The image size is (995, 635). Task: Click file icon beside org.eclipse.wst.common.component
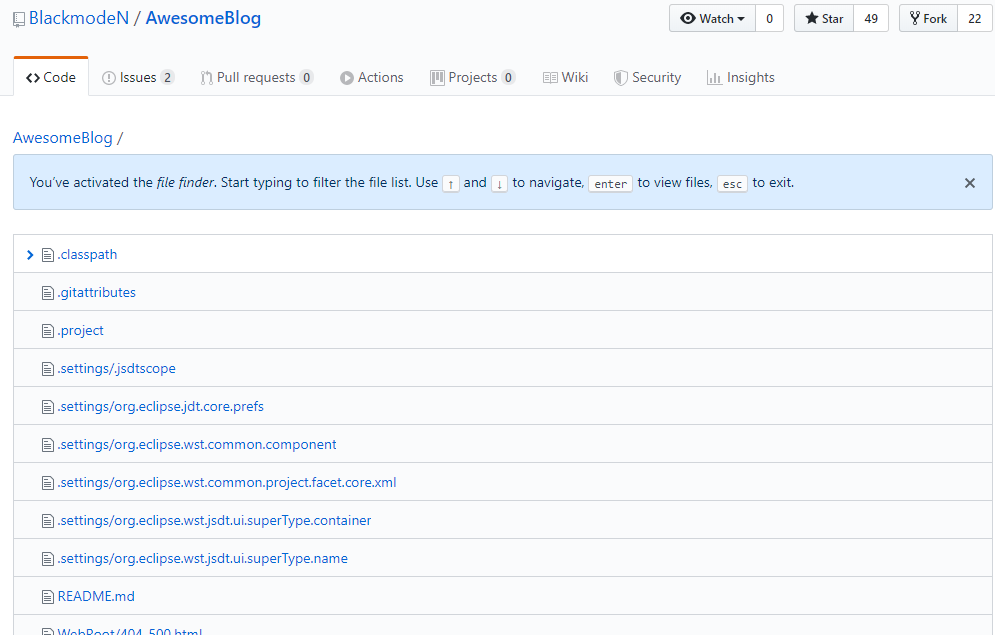tap(48, 445)
